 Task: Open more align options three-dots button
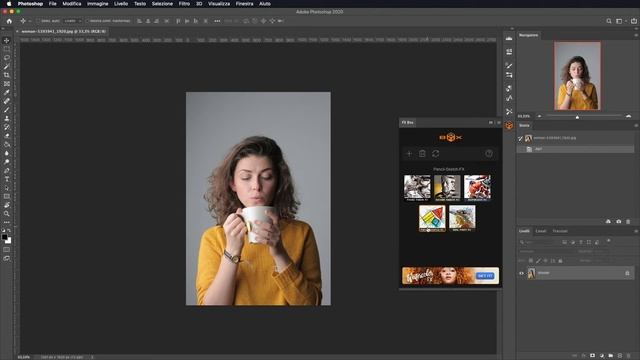tap(217, 21)
